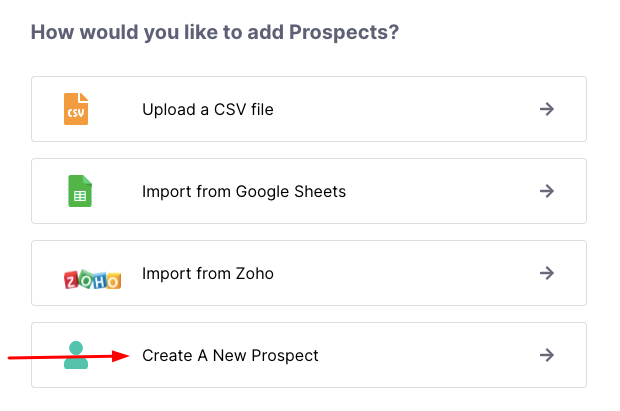Screen dimensions: 620x411
Task: Click the orange CSV file icon
Action: (x=76, y=108)
